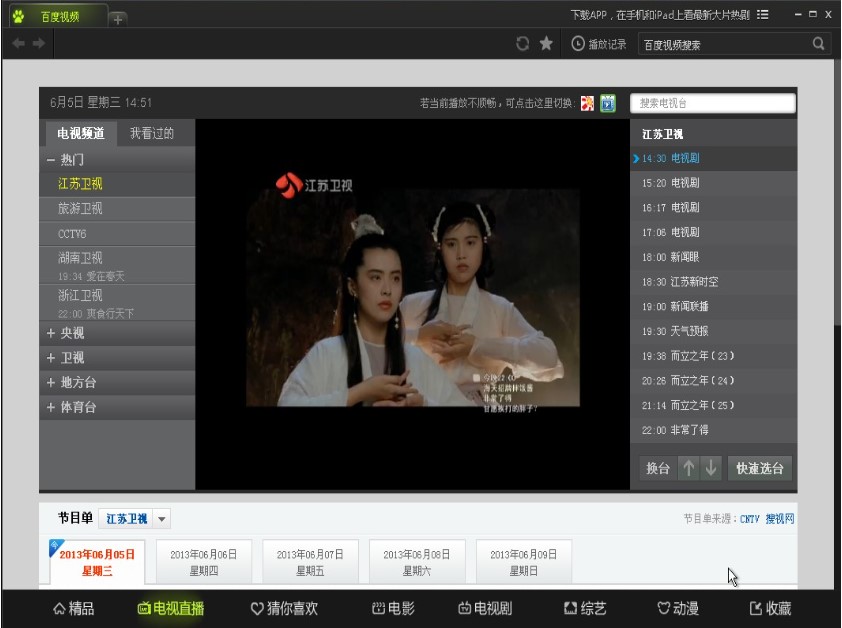Click the 17:06 电视剧 schedule entry
Image resolution: width=842 pixels, height=628 pixels.
713,233
